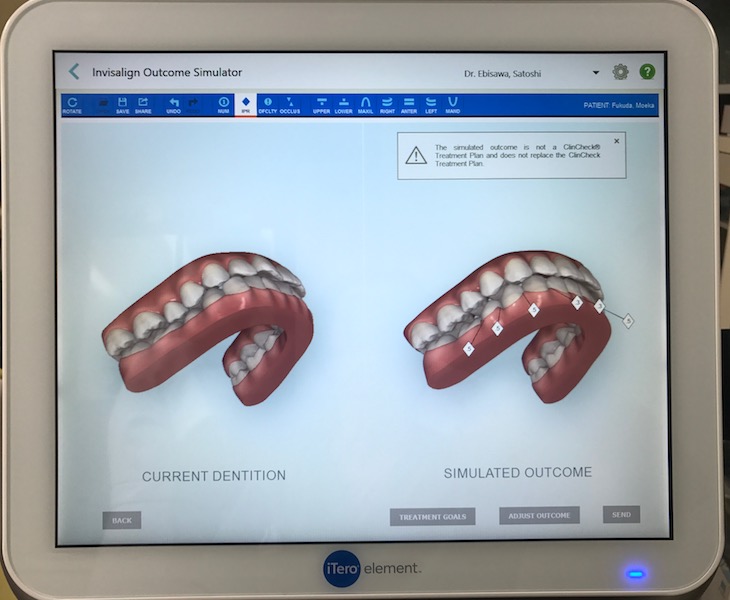The width and height of the screenshot is (730, 600).
Task: Open settings with the gear icon
Action: tap(620, 72)
